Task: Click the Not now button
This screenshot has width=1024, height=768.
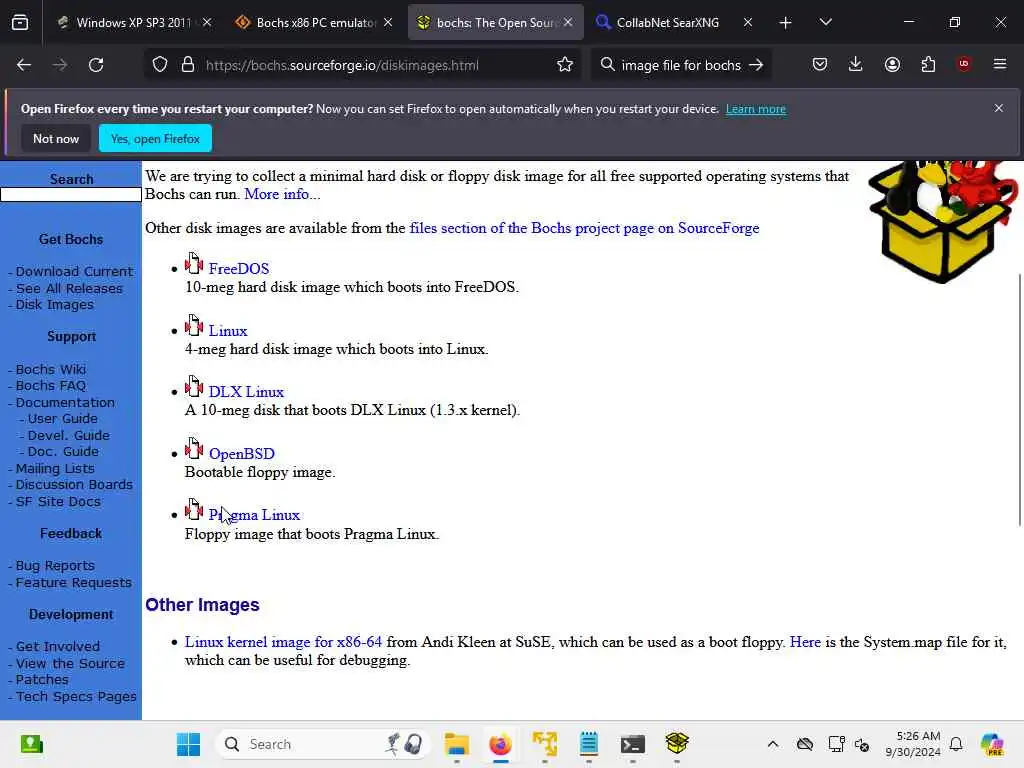Action: tap(56, 138)
